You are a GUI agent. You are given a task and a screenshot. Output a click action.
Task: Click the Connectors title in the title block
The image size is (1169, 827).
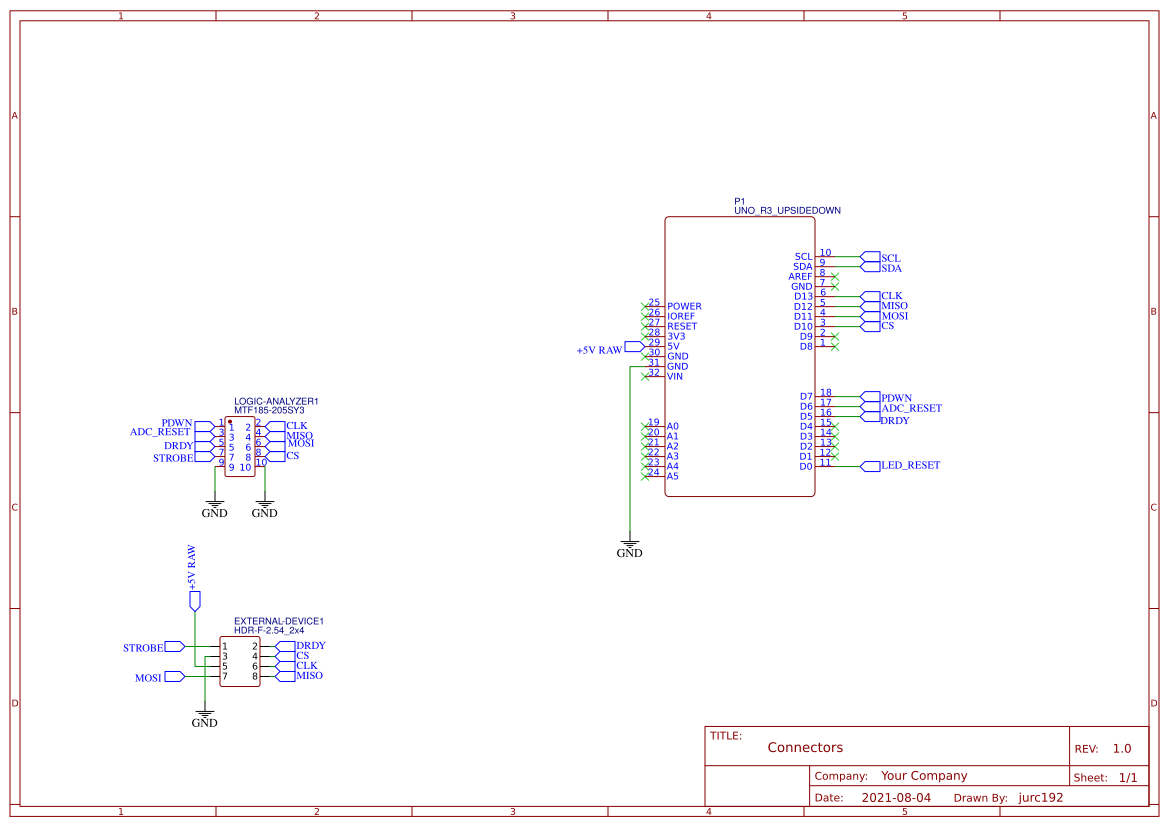tap(805, 747)
